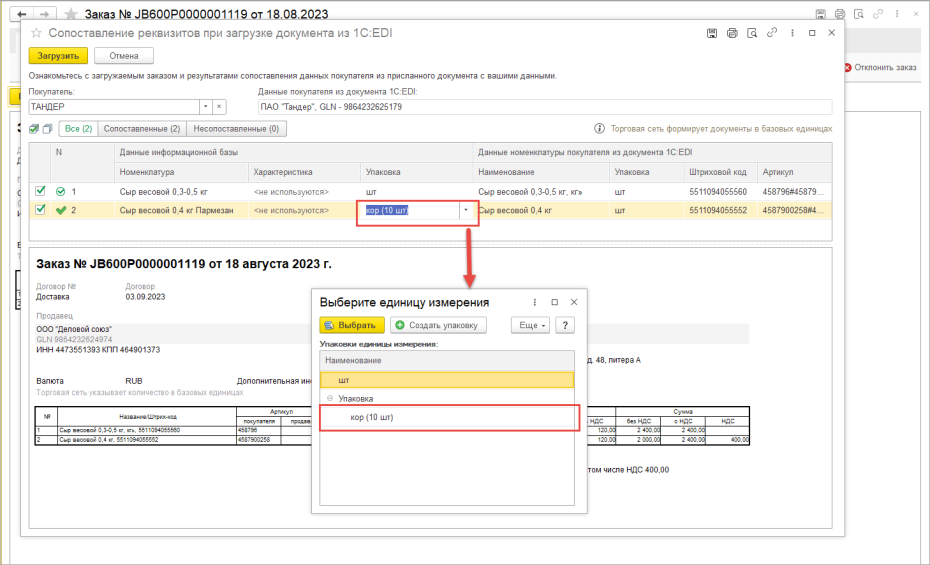Click the Номенклатура column header
The image size is (930, 565).
[x=181, y=172]
